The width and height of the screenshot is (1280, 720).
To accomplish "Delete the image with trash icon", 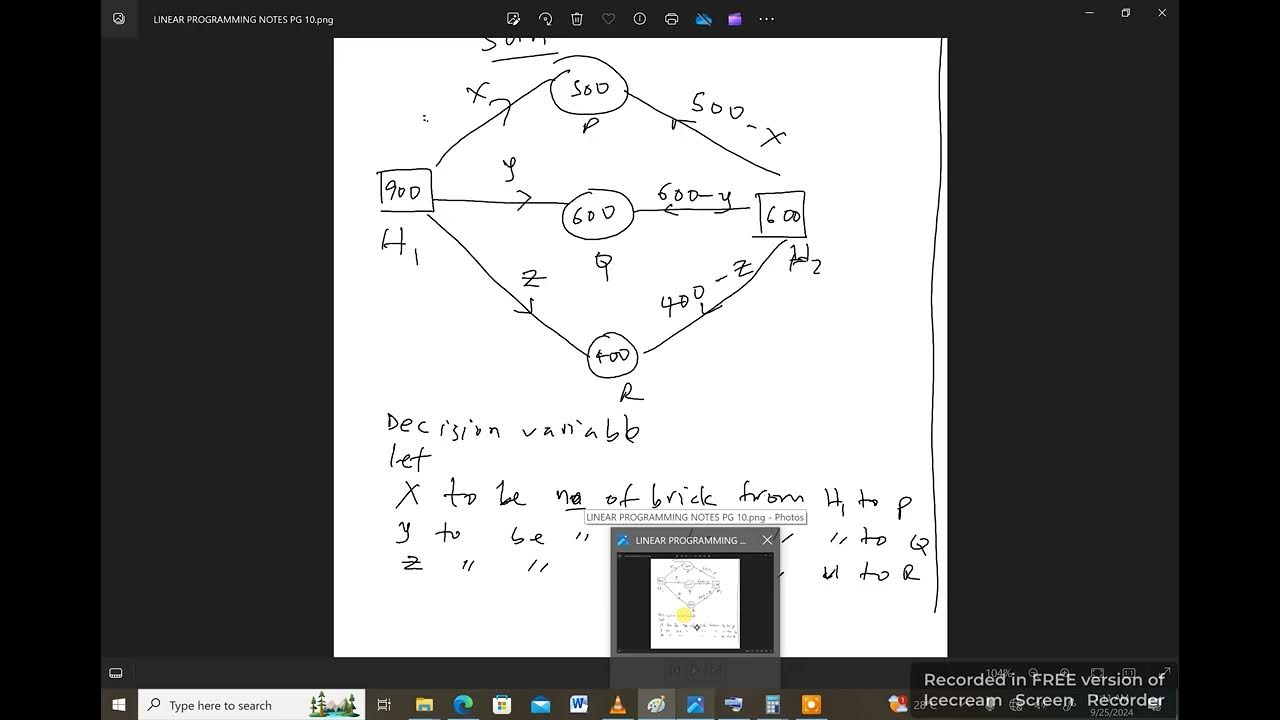I will (x=577, y=19).
